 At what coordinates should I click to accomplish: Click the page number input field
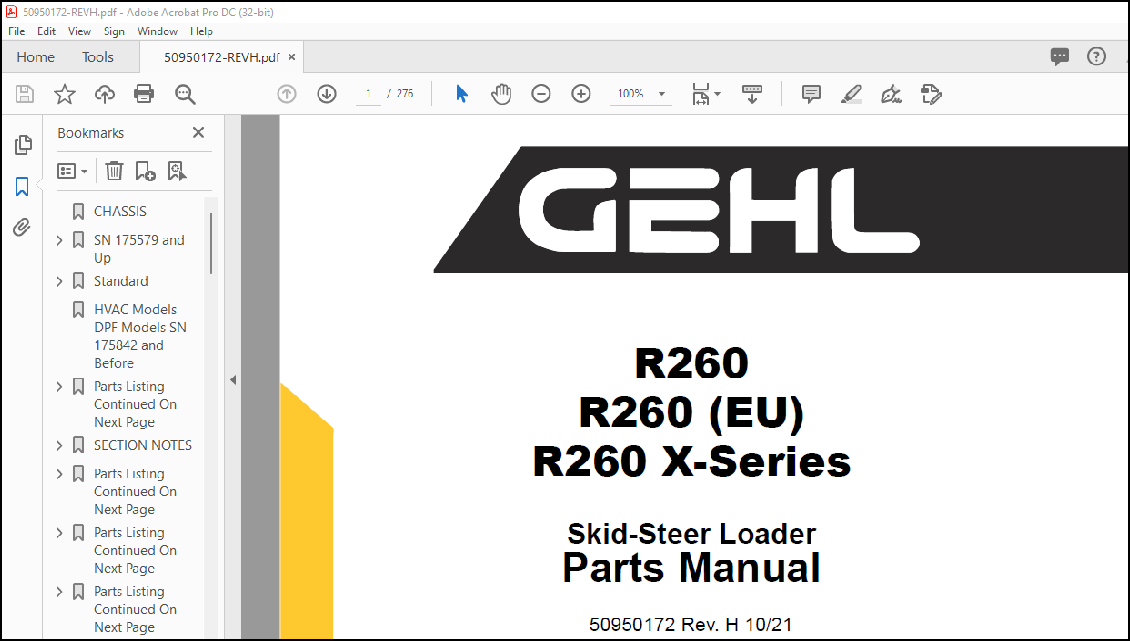point(368,94)
